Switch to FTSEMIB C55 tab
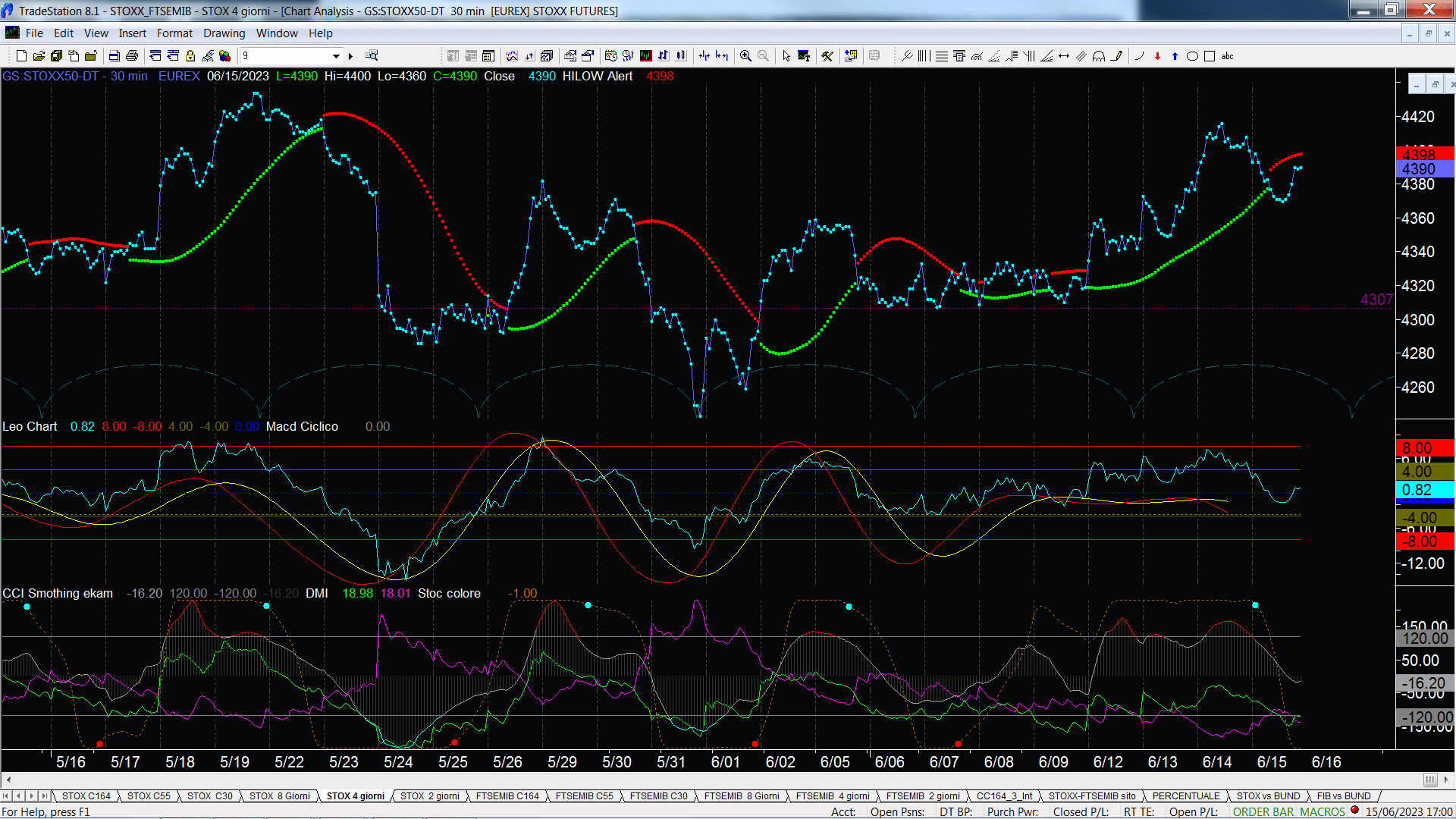The image size is (1456, 819). point(585,796)
